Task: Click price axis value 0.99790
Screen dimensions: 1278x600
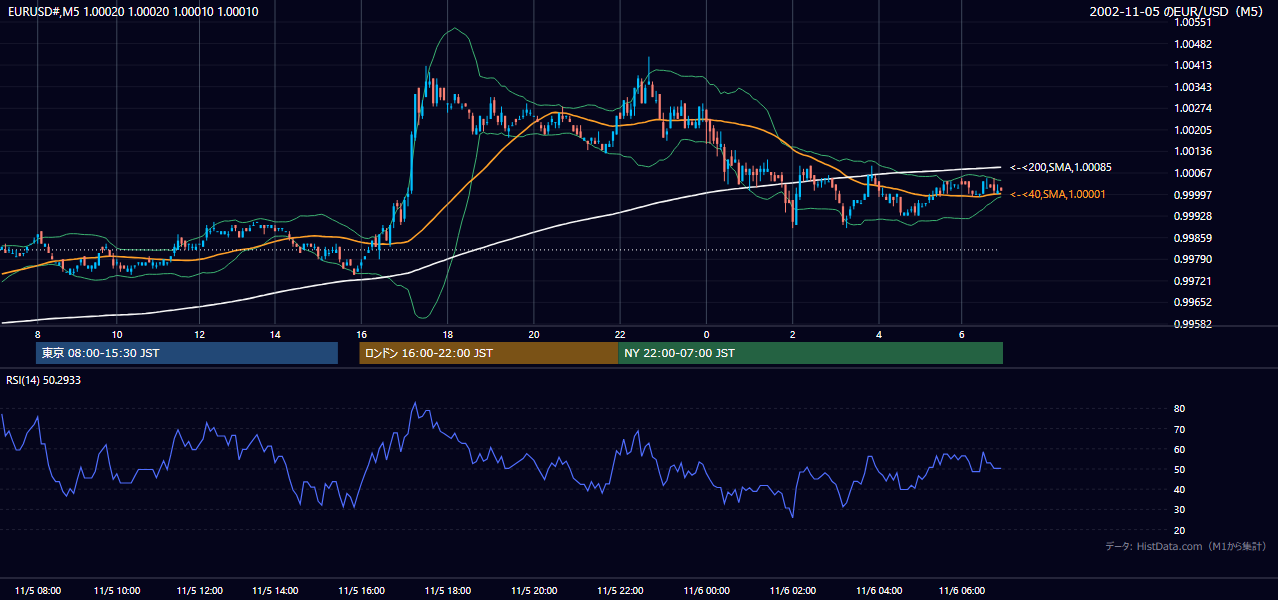Action: click(1193, 259)
